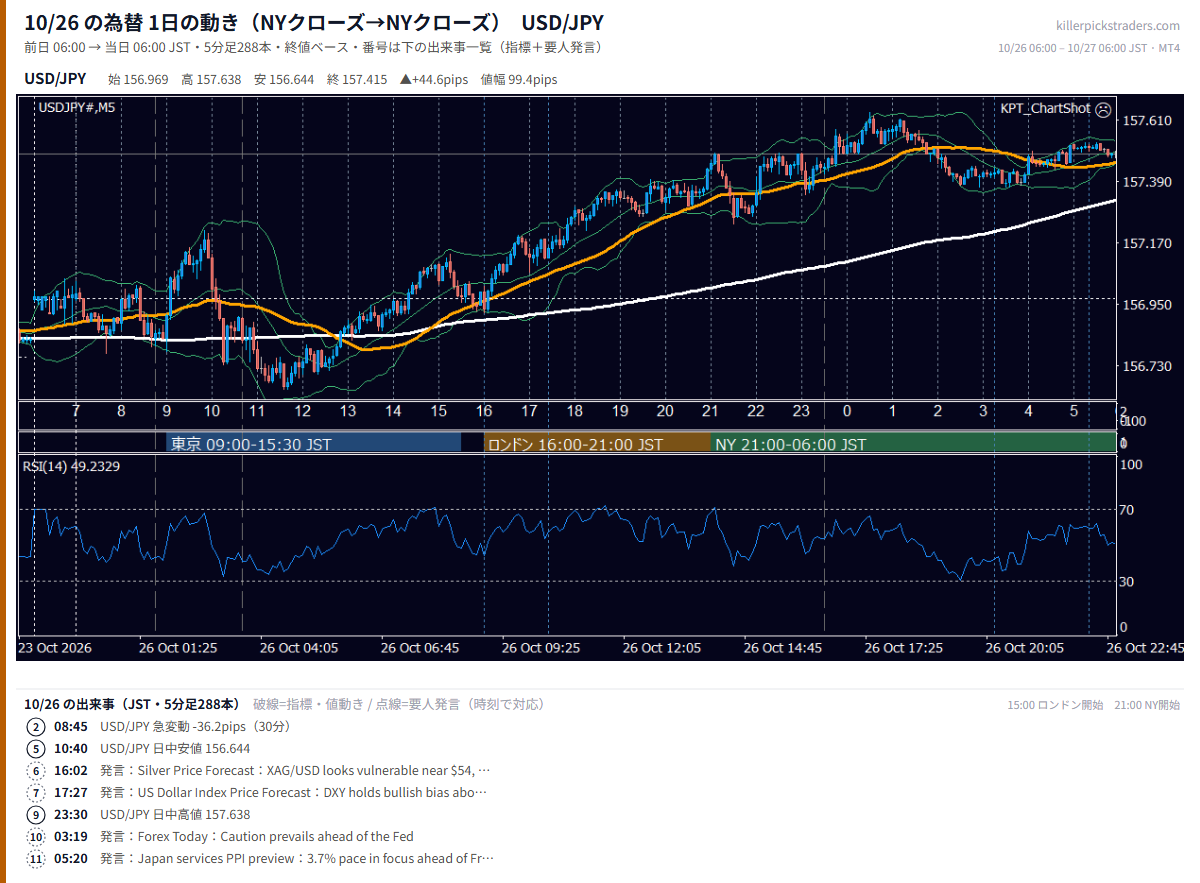1200x883 pixels.
Task: Click the 157.610 price axis label
Action: tap(1147, 120)
